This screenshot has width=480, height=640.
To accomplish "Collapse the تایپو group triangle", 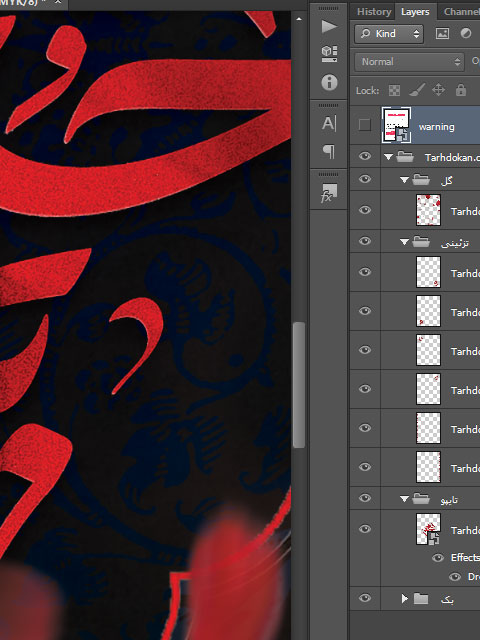I will click(404, 499).
